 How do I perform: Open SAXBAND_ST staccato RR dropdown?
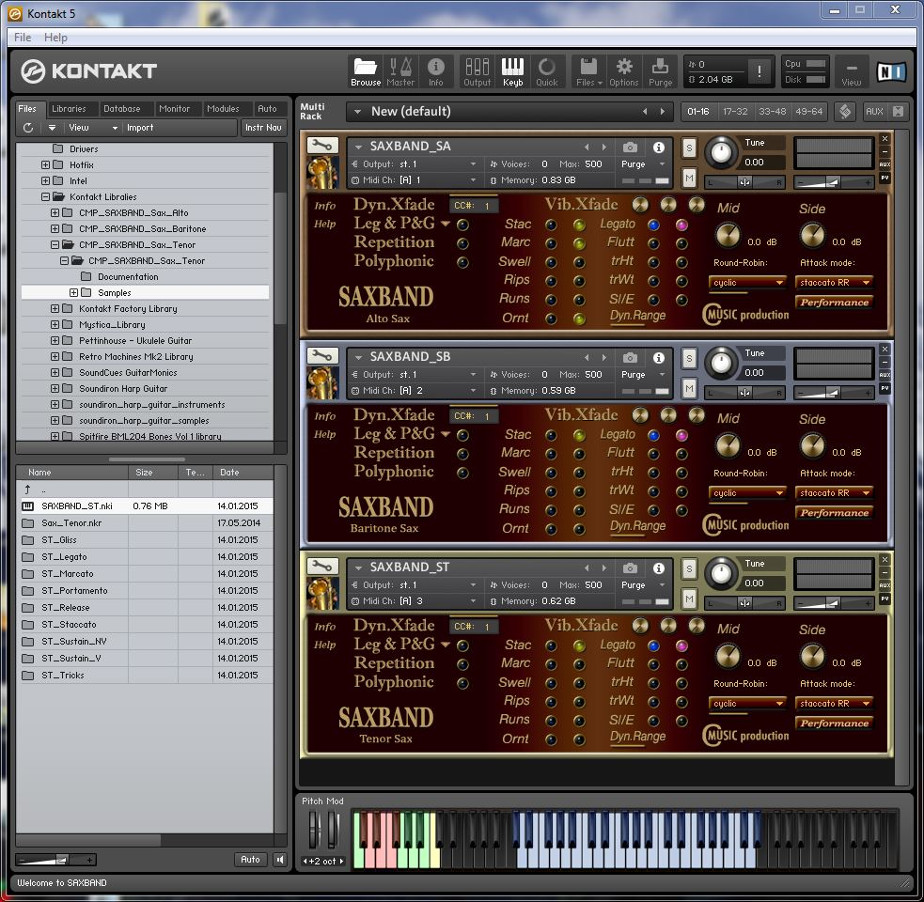(834, 703)
